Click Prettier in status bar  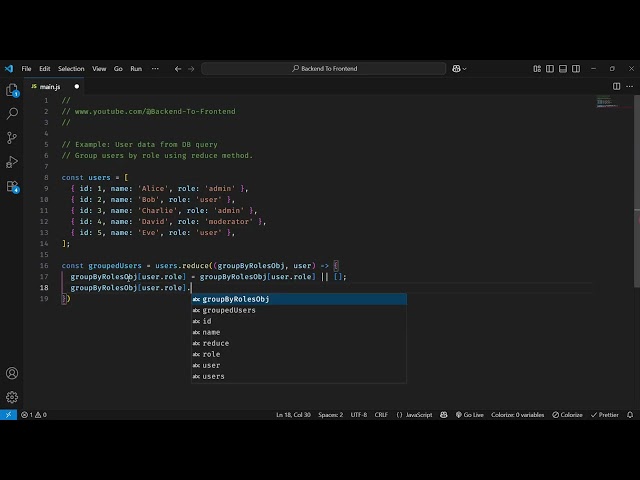[604, 415]
